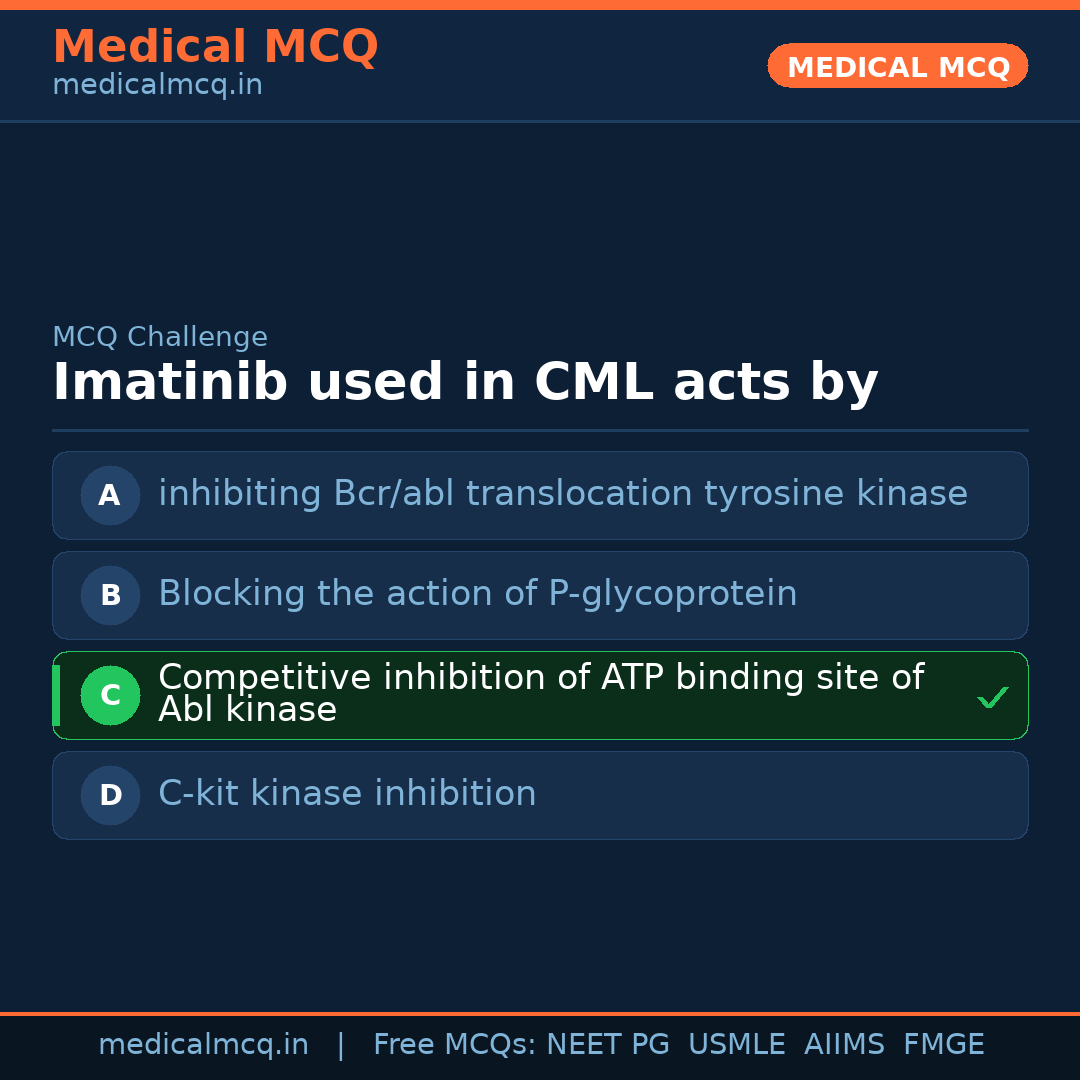Viewport: 1080px width, 1080px height.
Task: Click the MCQ Challenge label
Action: (160, 337)
